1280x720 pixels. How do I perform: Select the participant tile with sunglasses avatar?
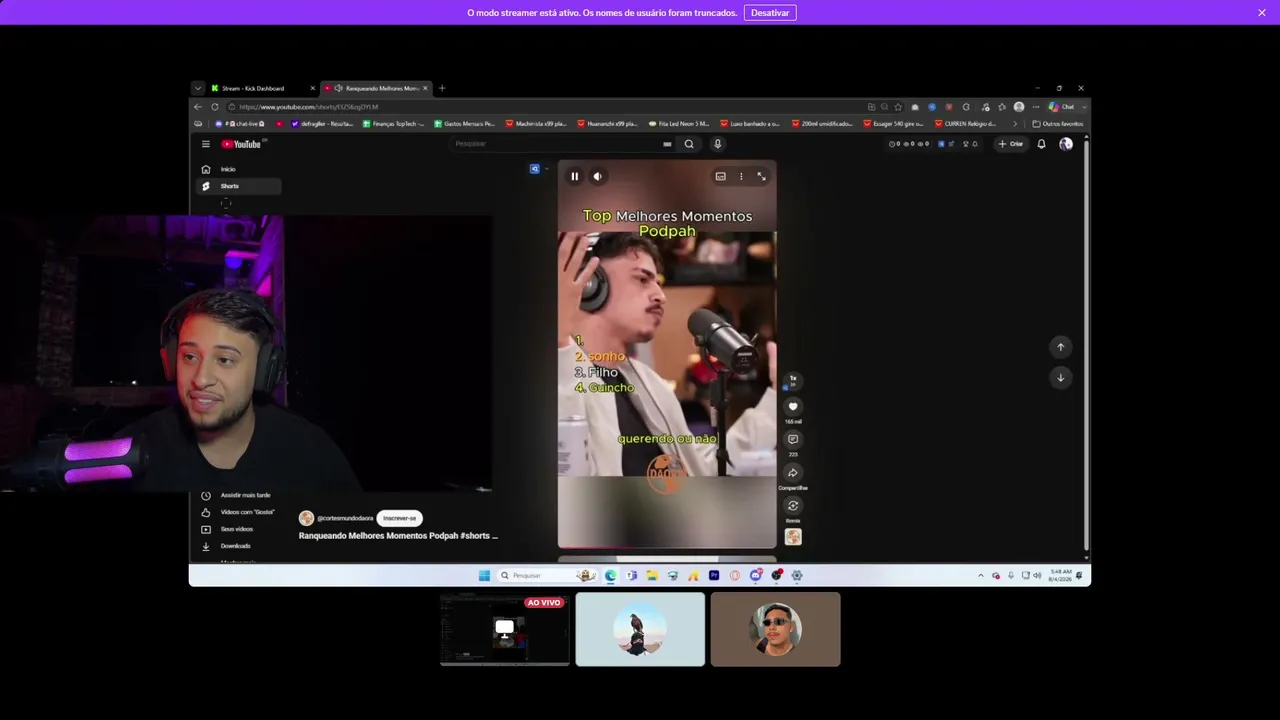click(x=776, y=629)
